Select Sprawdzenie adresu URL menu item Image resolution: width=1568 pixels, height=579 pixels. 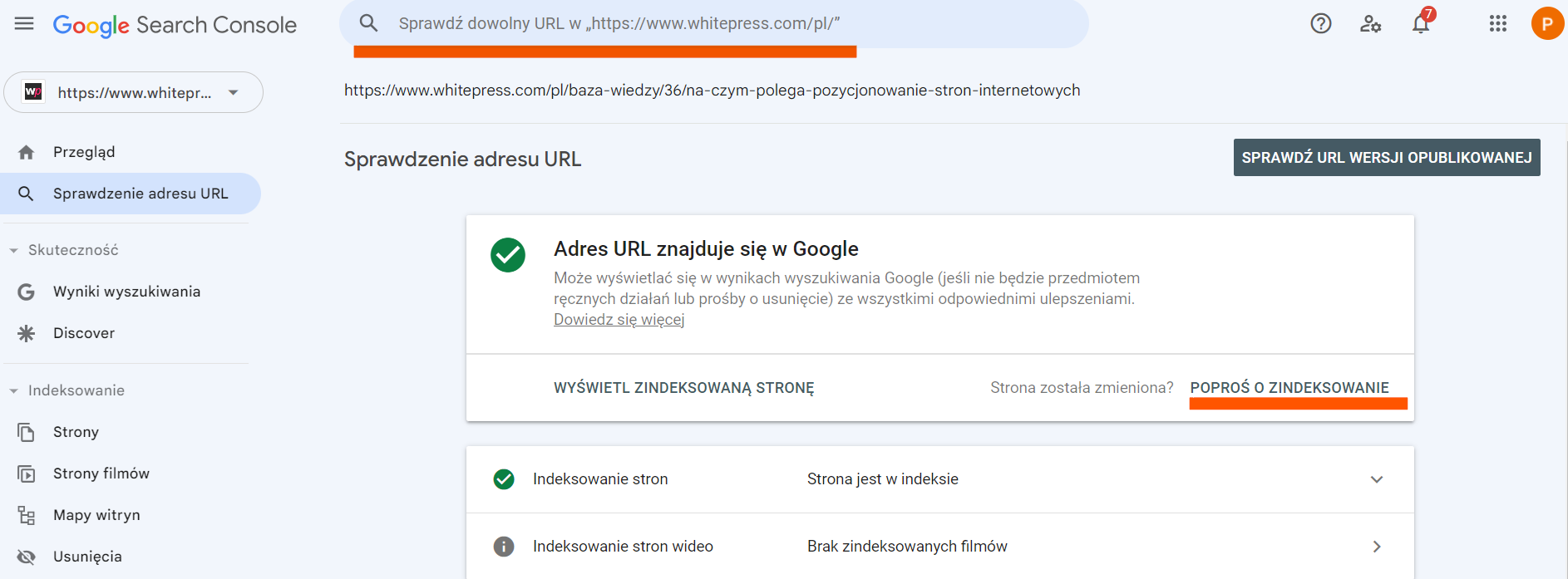(x=131, y=194)
